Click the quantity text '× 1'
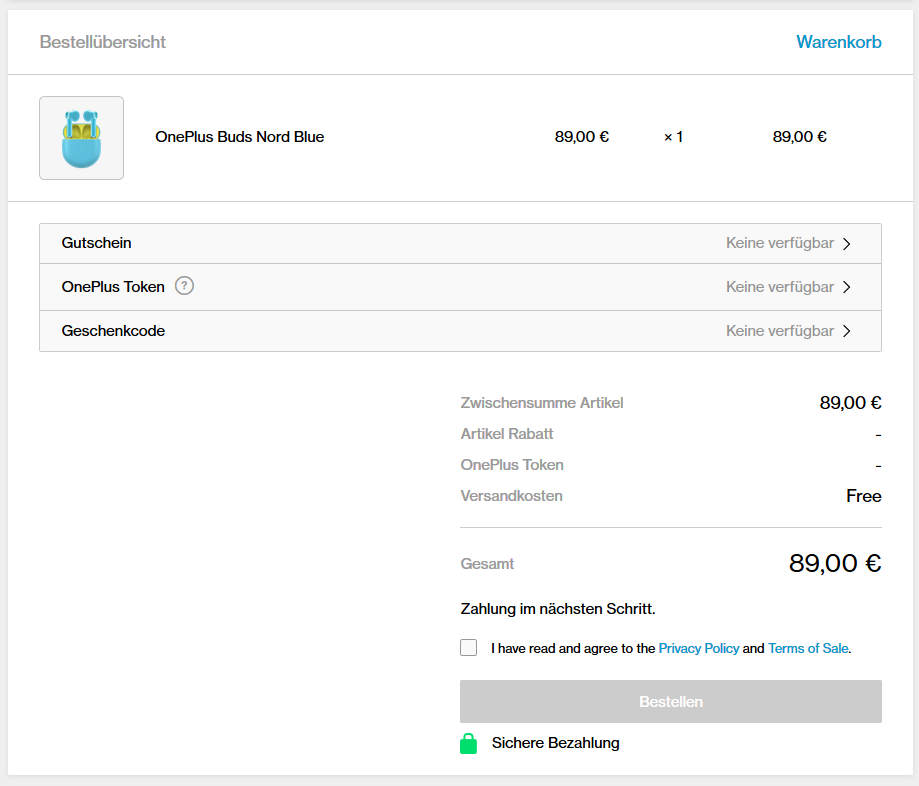Image resolution: width=919 pixels, height=786 pixels. (673, 137)
